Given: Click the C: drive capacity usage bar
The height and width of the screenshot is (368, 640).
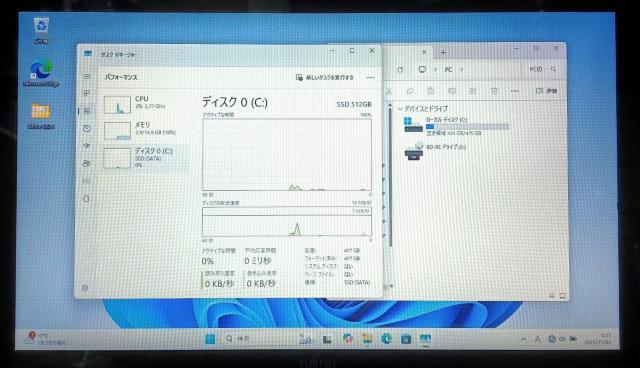Looking at the screenshot, I should click(x=467, y=127).
